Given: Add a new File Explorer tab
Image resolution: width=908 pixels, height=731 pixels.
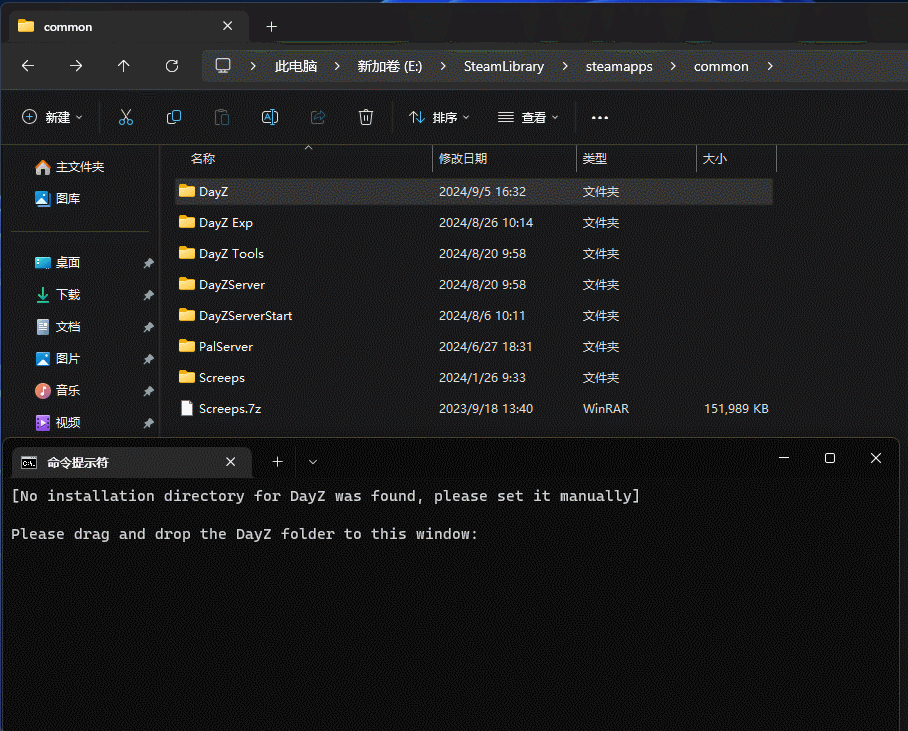Looking at the screenshot, I should click(271, 27).
